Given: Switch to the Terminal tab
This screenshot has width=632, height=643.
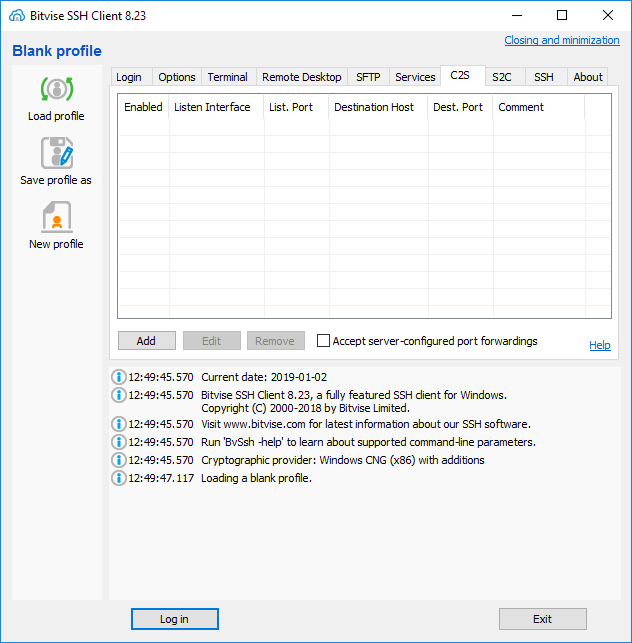Looking at the screenshot, I should pyautogui.click(x=228, y=77).
